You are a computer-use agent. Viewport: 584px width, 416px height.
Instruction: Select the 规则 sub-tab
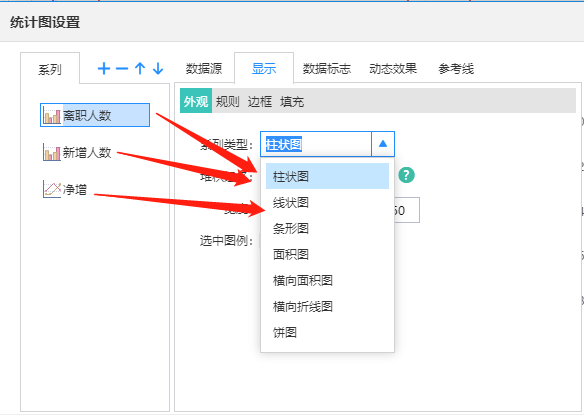point(228,101)
